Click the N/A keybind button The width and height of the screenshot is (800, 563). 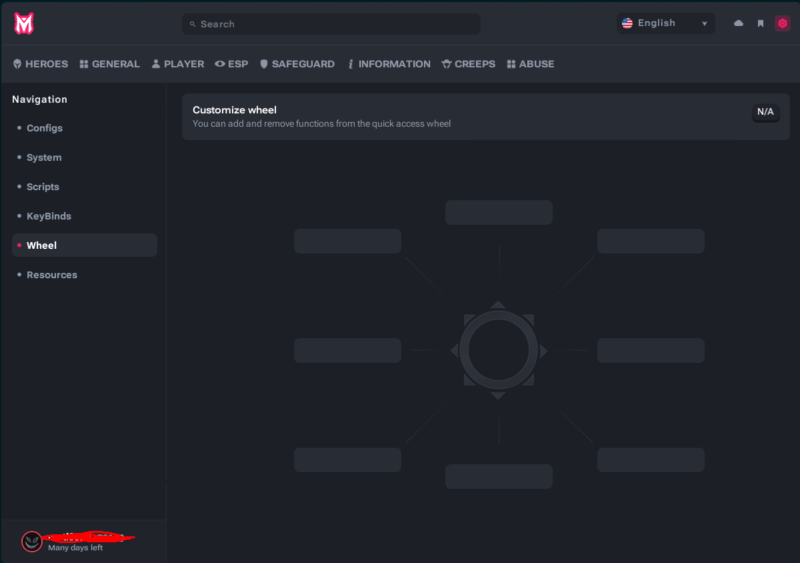[765, 112]
